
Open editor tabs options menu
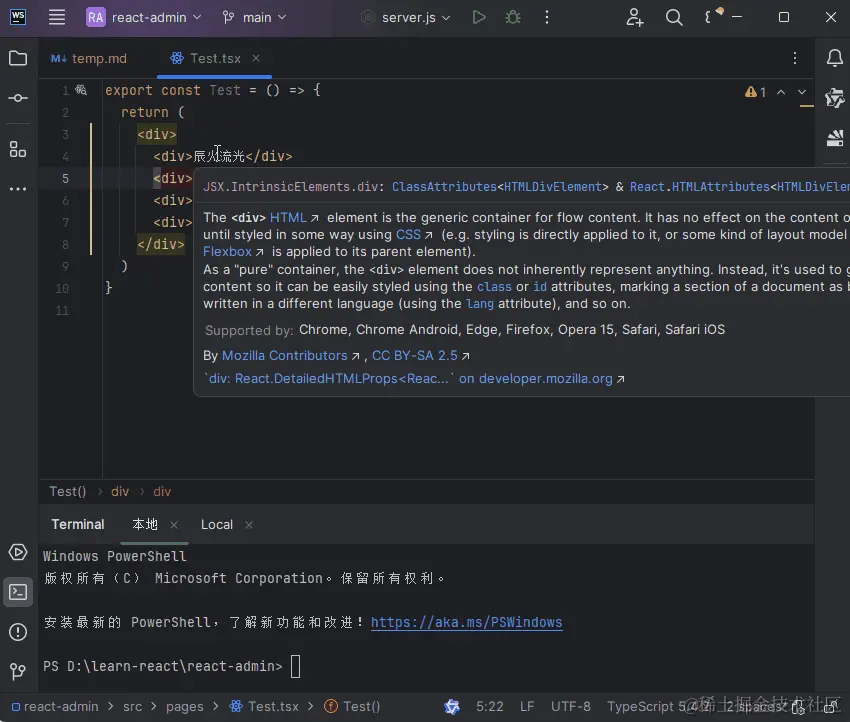coord(795,58)
